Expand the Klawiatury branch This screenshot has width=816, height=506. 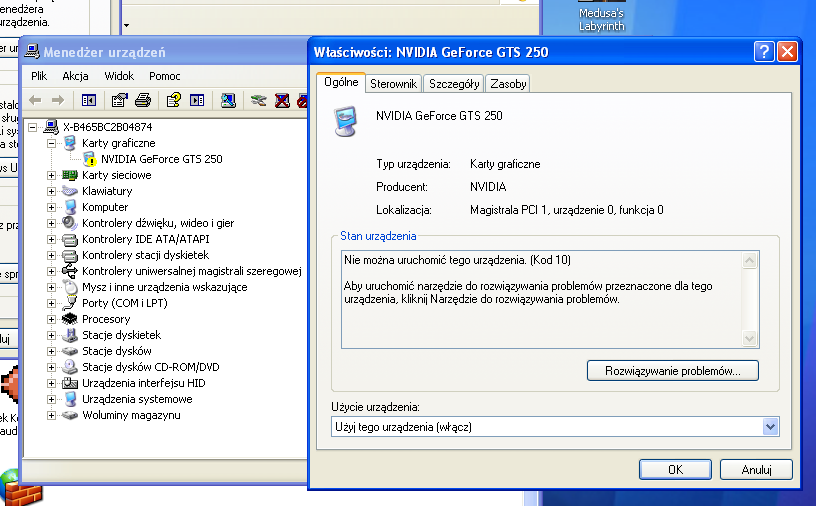[x=51, y=191]
